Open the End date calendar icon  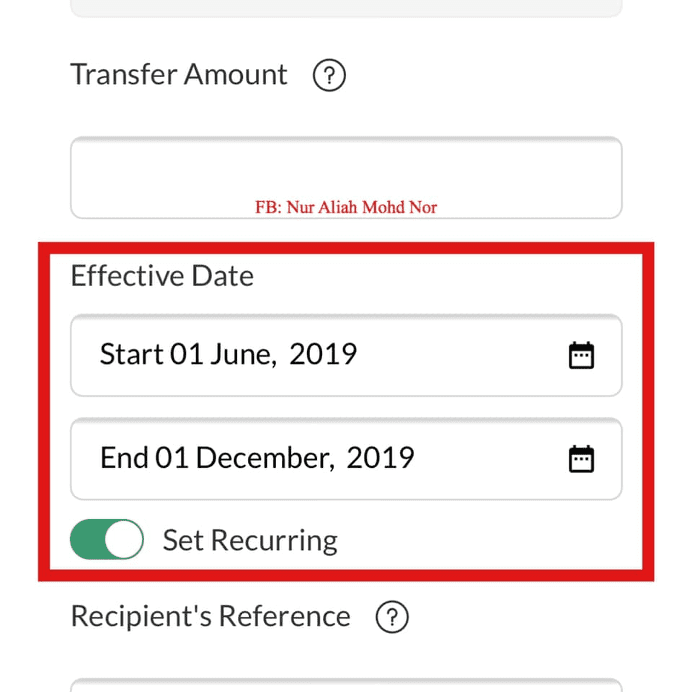click(581, 458)
